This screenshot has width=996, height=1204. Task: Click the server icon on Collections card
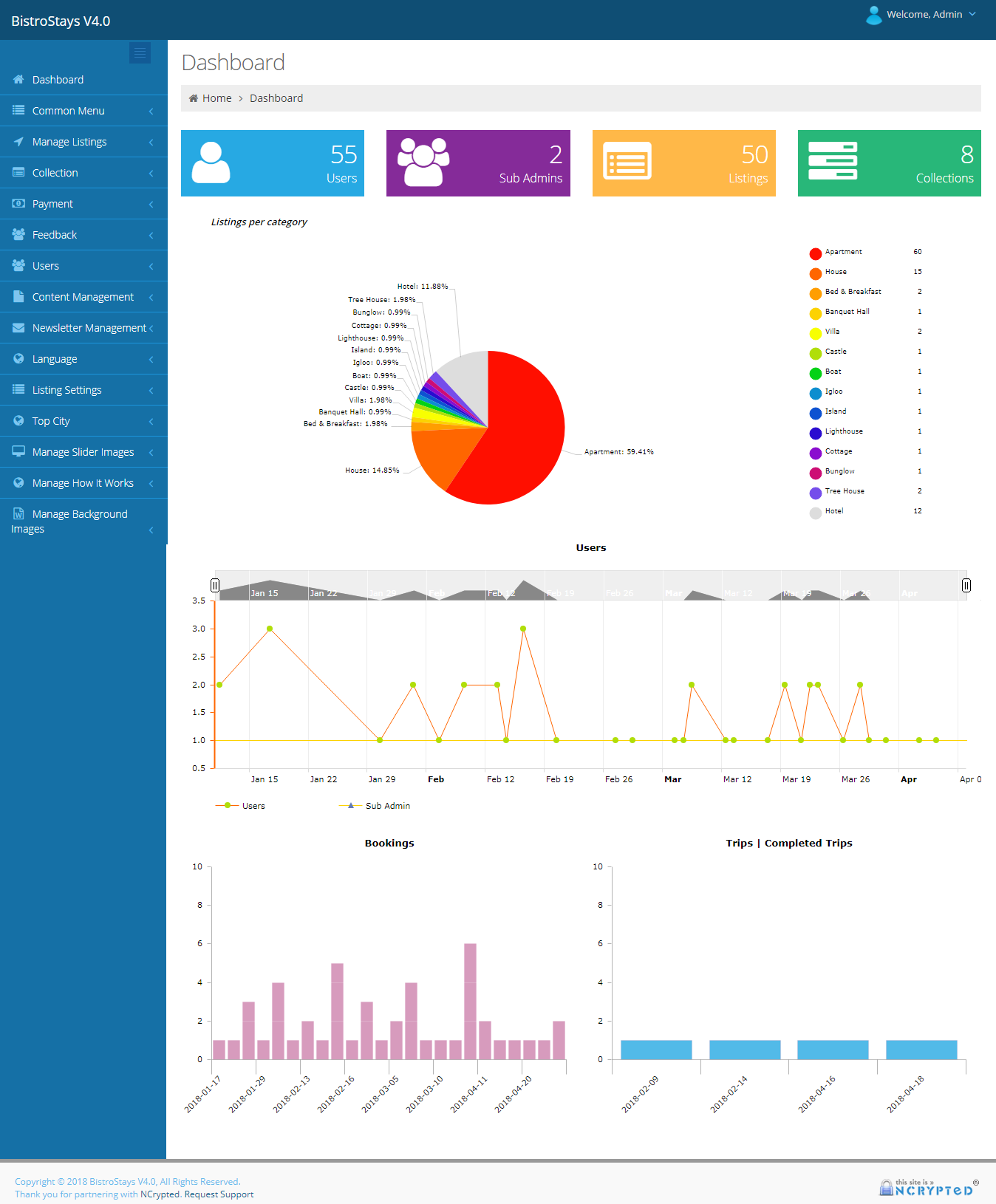pos(833,161)
